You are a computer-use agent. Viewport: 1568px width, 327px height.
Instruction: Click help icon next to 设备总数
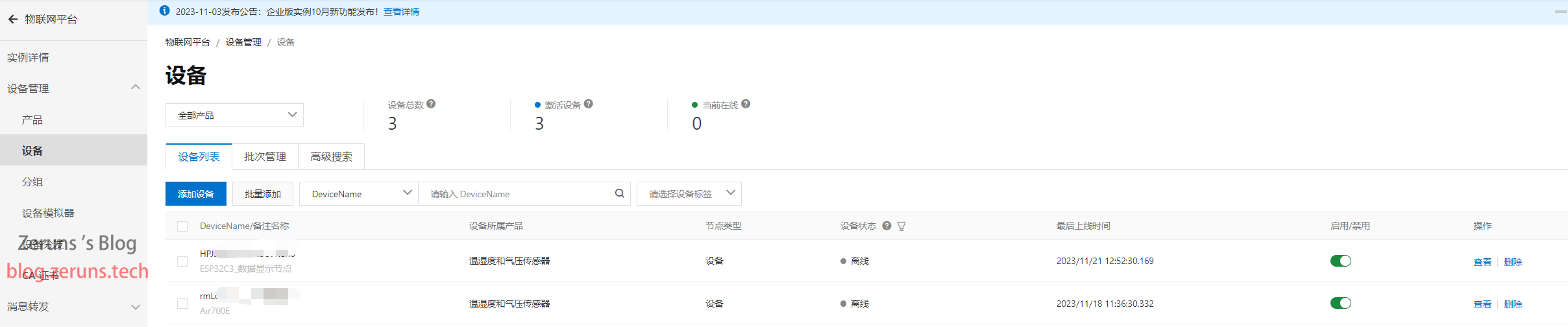(432, 104)
